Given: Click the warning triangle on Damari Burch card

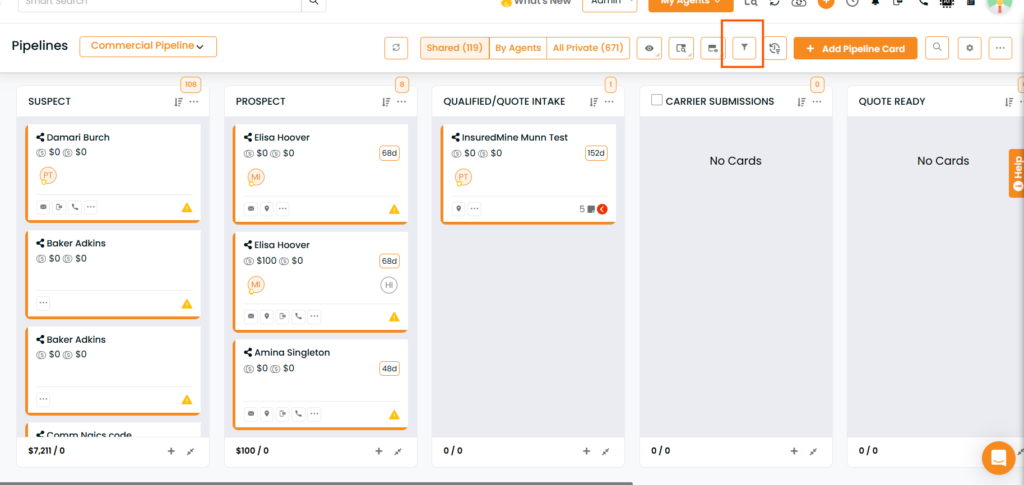Looking at the screenshot, I should pos(187,208).
